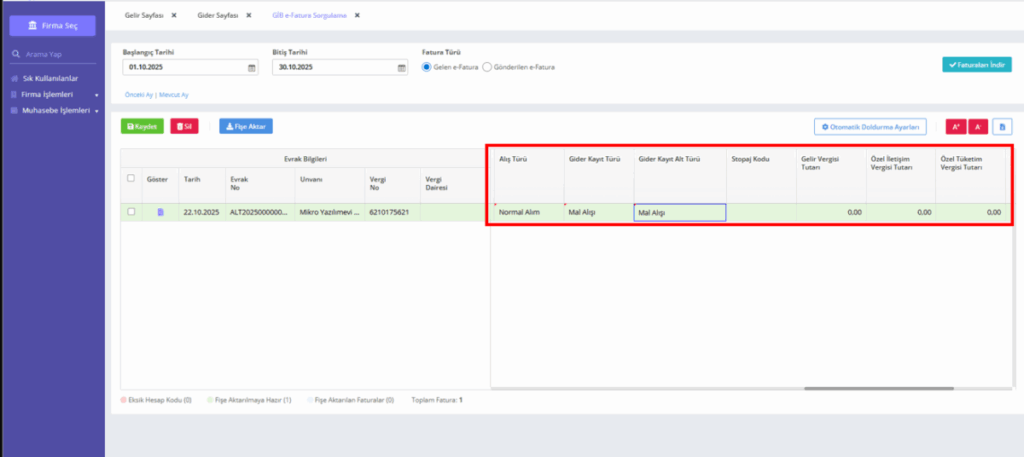Switch to the Gider Sayfası tab
The image size is (1024, 457).
point(218,14)
